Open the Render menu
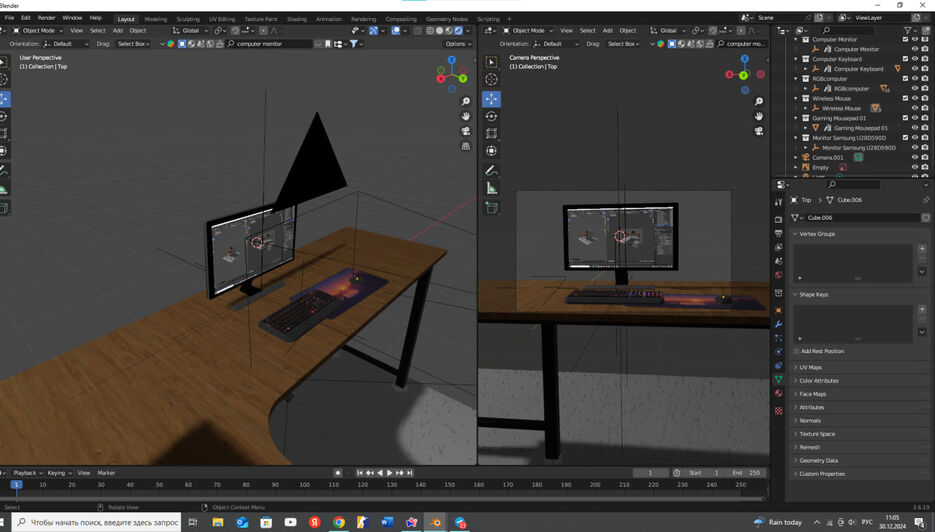 [47, 18]
